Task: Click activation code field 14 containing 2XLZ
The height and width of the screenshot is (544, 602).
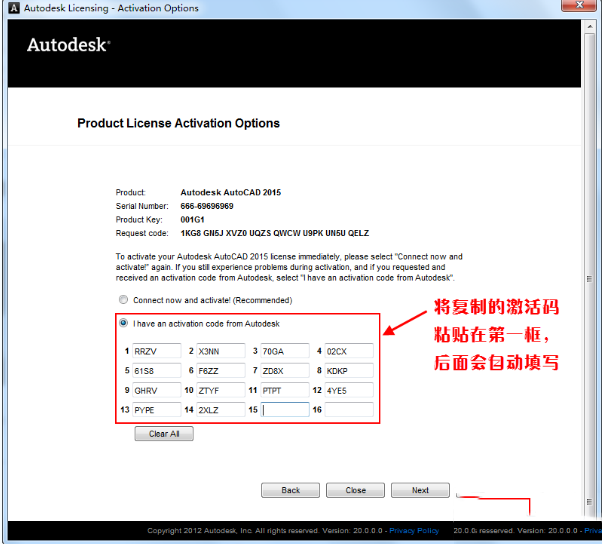Action: [x=221, y=410]
